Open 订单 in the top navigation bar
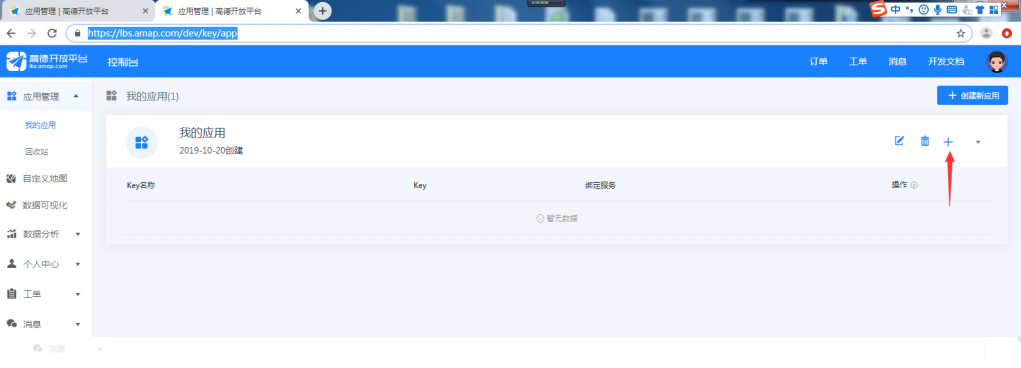The image size is (1021, 368). point(818,61)
